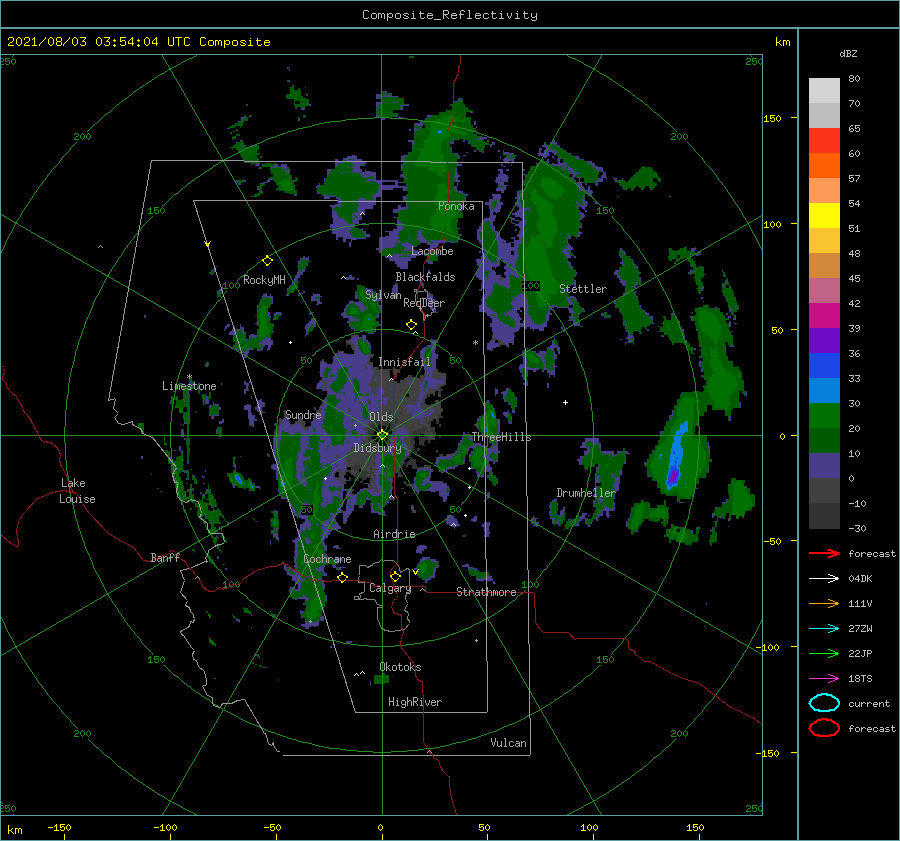Viewport: 900px width, 841px height.
Task: Click the Sylvan label
Action: pos(383,295)
